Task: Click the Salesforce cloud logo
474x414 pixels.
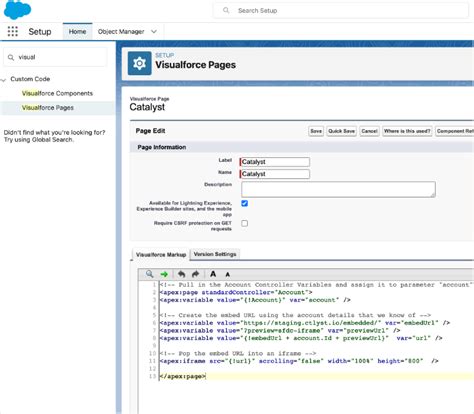Action: [17, 9]
